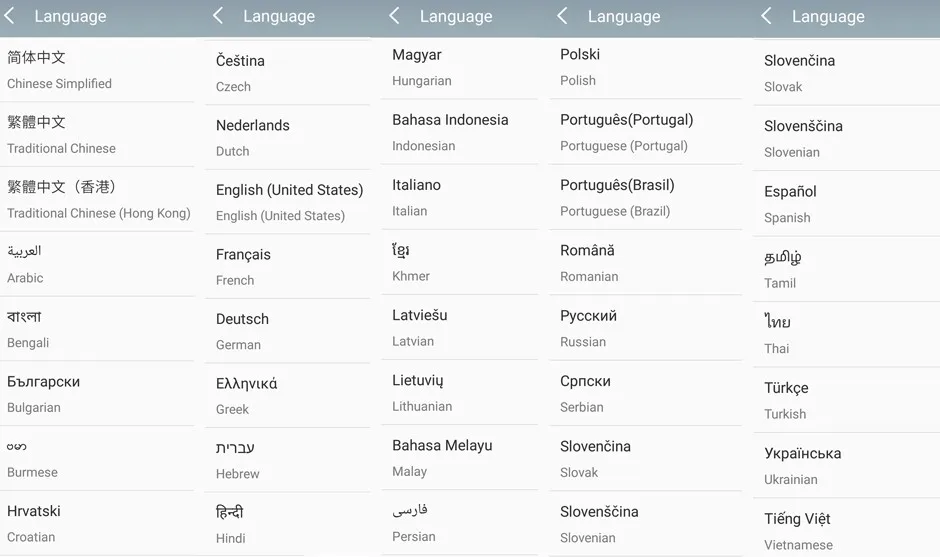Viewport: 940px width, 557px height.
Task: Choose Traditional Chinese (Hong Kong)
Action: pos(98,199)
